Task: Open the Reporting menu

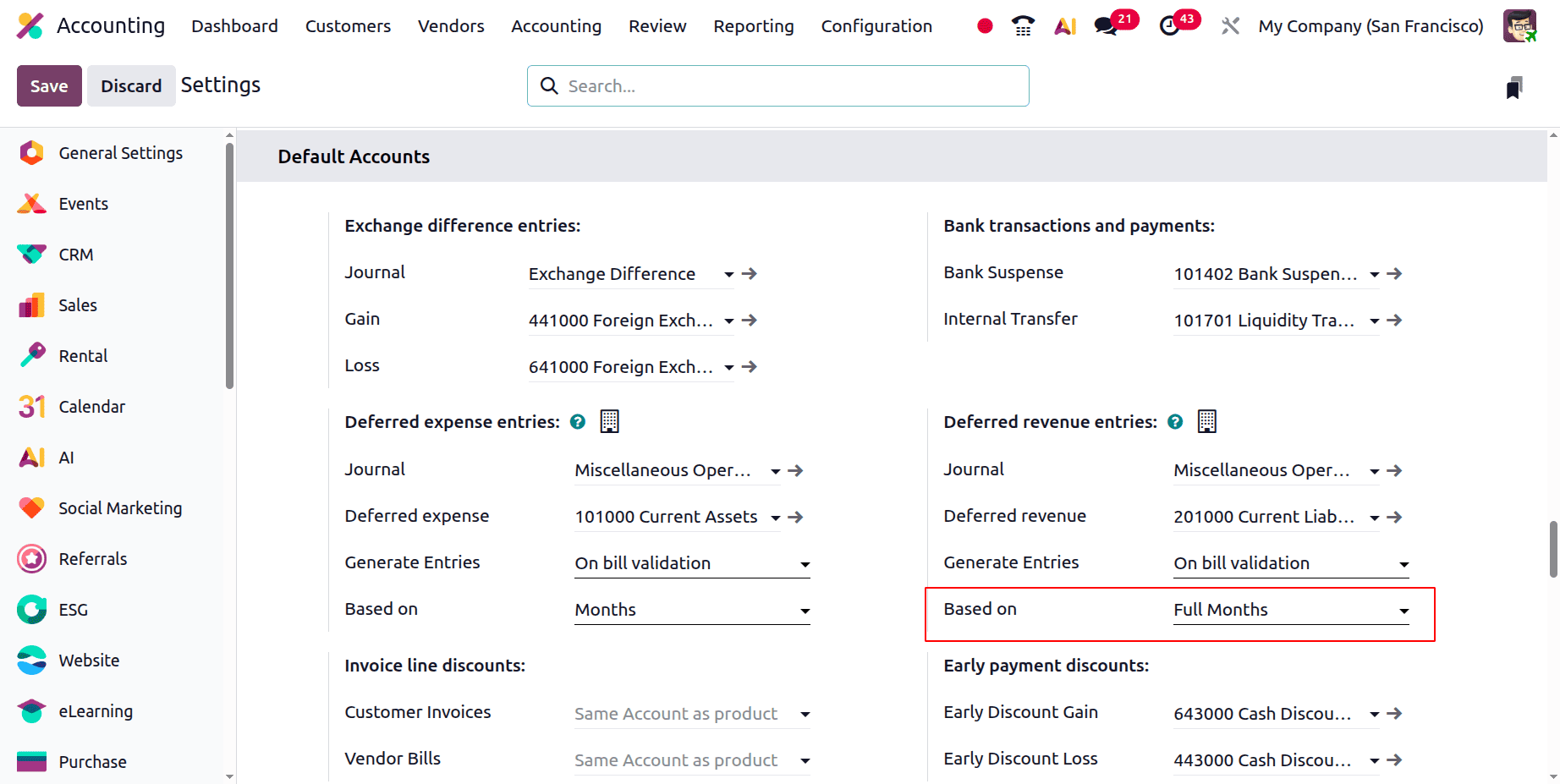Action: [x=753, y=26]
